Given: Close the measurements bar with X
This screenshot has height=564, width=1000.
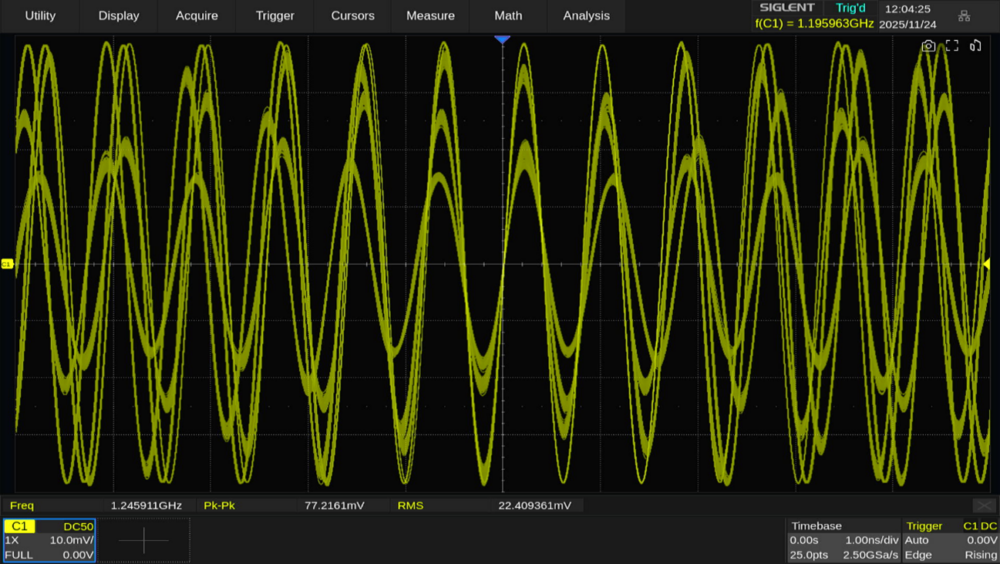Looking at the screenshot, I should coord(984,506).
